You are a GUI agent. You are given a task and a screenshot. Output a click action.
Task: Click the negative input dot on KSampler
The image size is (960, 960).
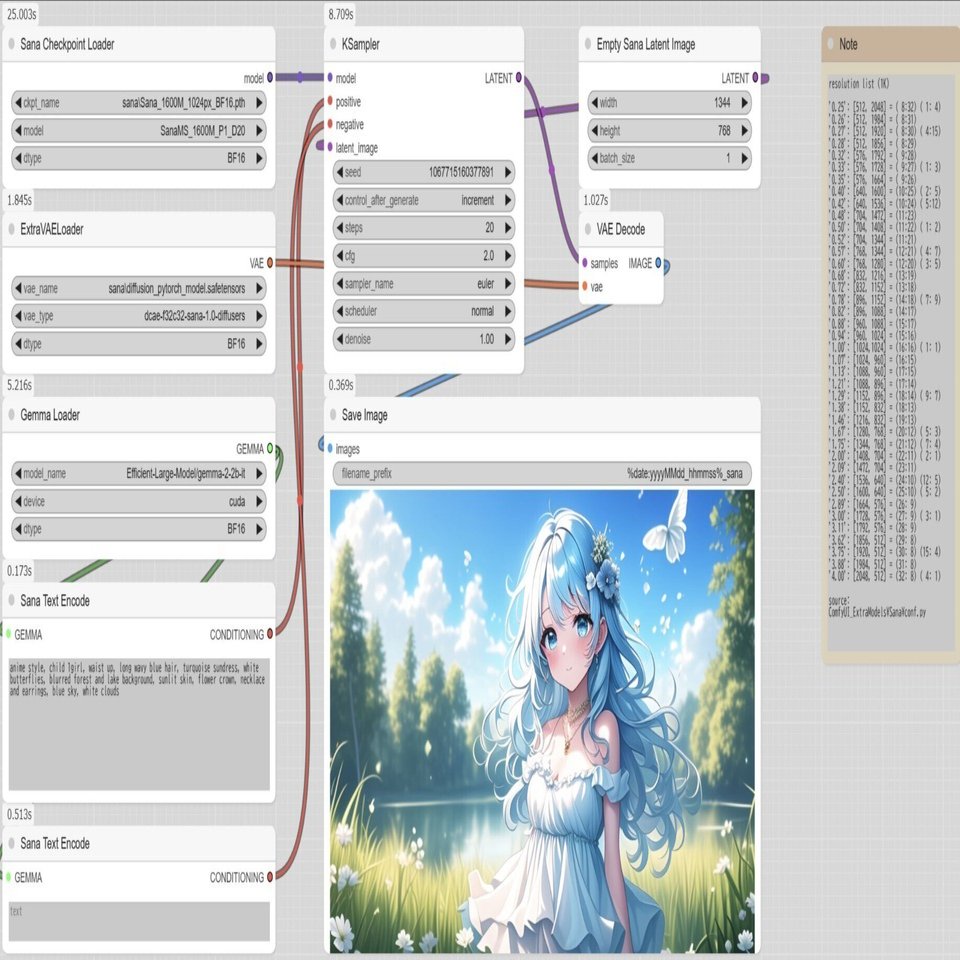(x=330, y=124)
